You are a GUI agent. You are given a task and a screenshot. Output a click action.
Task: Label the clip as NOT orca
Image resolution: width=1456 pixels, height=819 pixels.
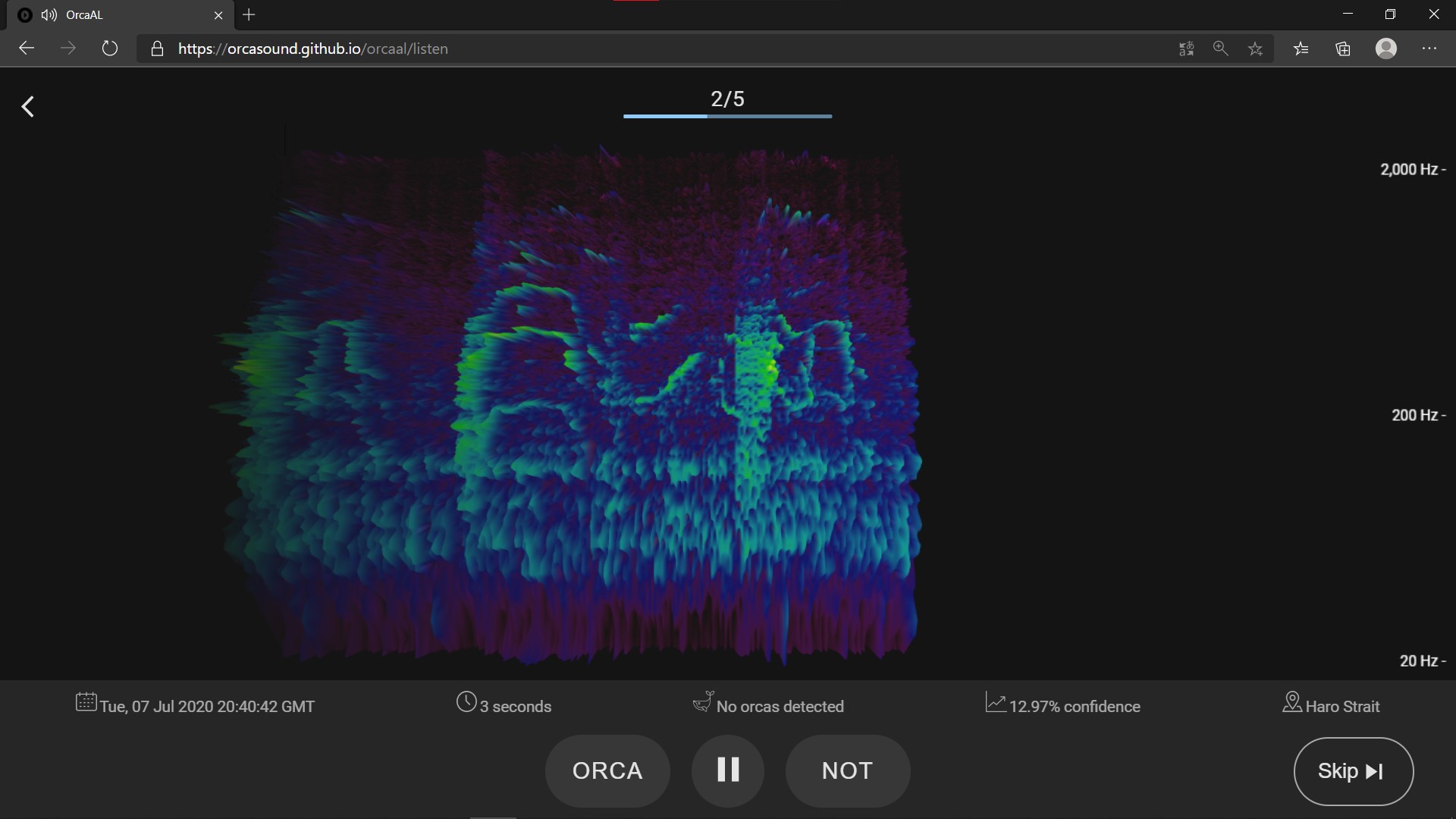(847, 770)
